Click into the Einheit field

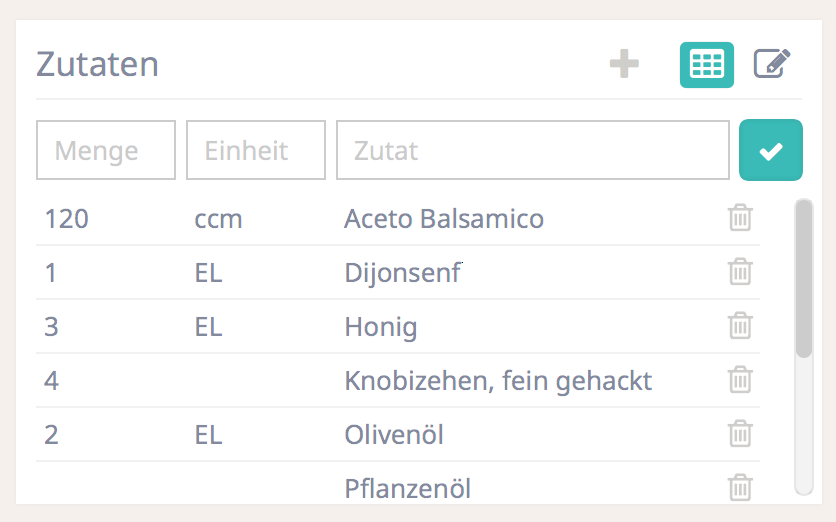256,150
